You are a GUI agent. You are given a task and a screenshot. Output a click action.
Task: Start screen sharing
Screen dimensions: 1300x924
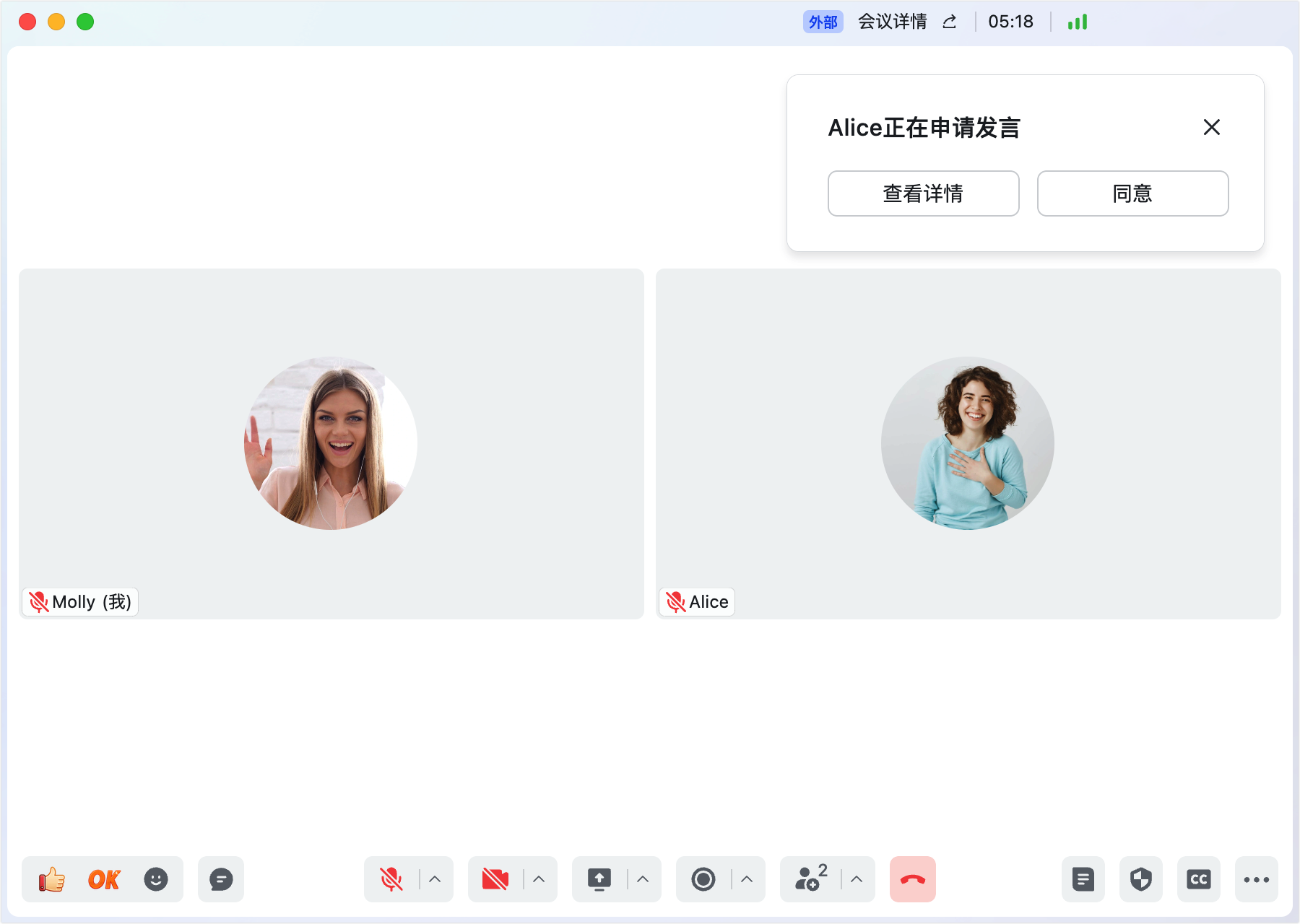(599, 879)
